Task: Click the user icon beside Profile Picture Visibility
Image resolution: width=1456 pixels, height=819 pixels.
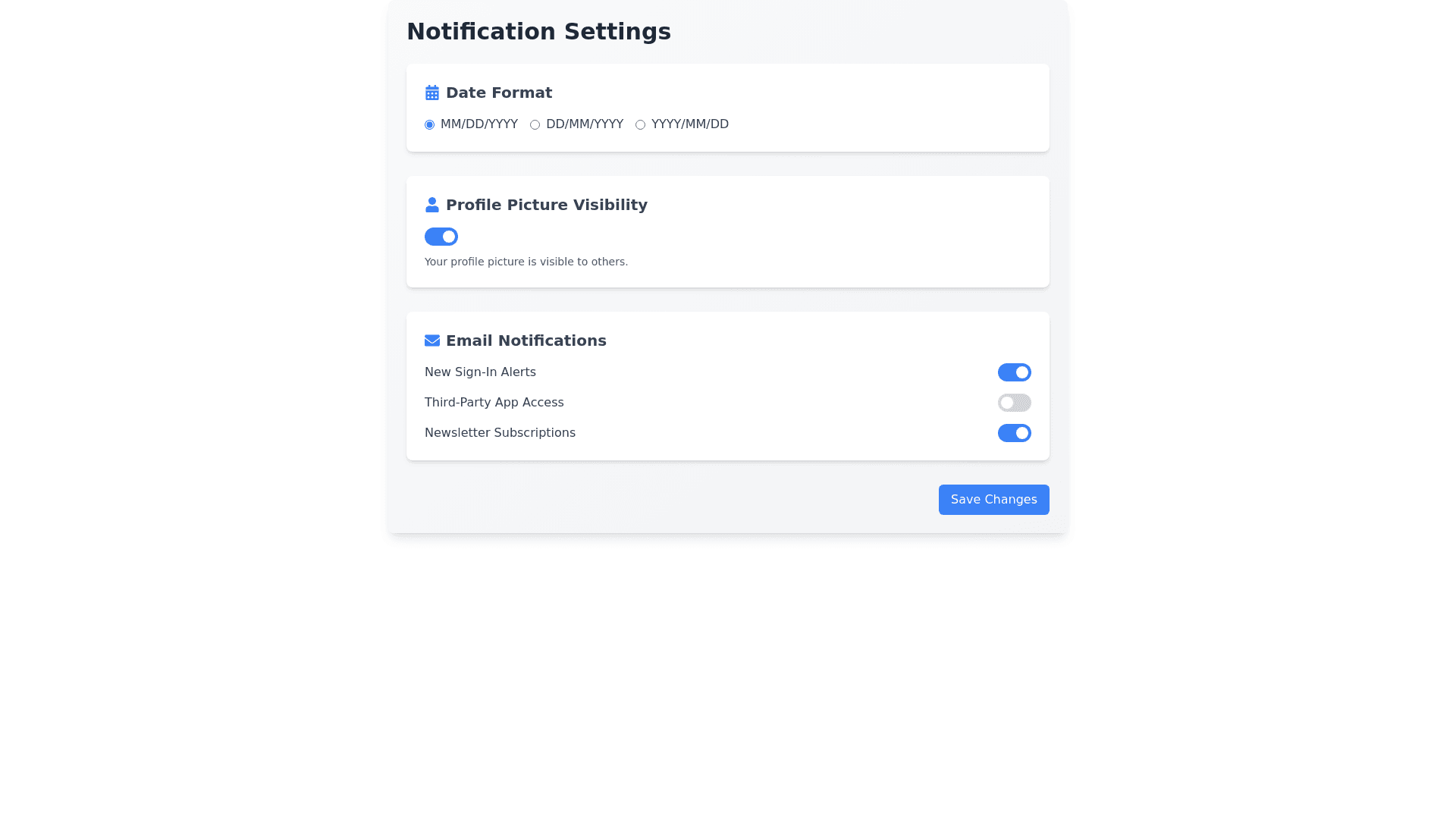Action: [432, 205]
